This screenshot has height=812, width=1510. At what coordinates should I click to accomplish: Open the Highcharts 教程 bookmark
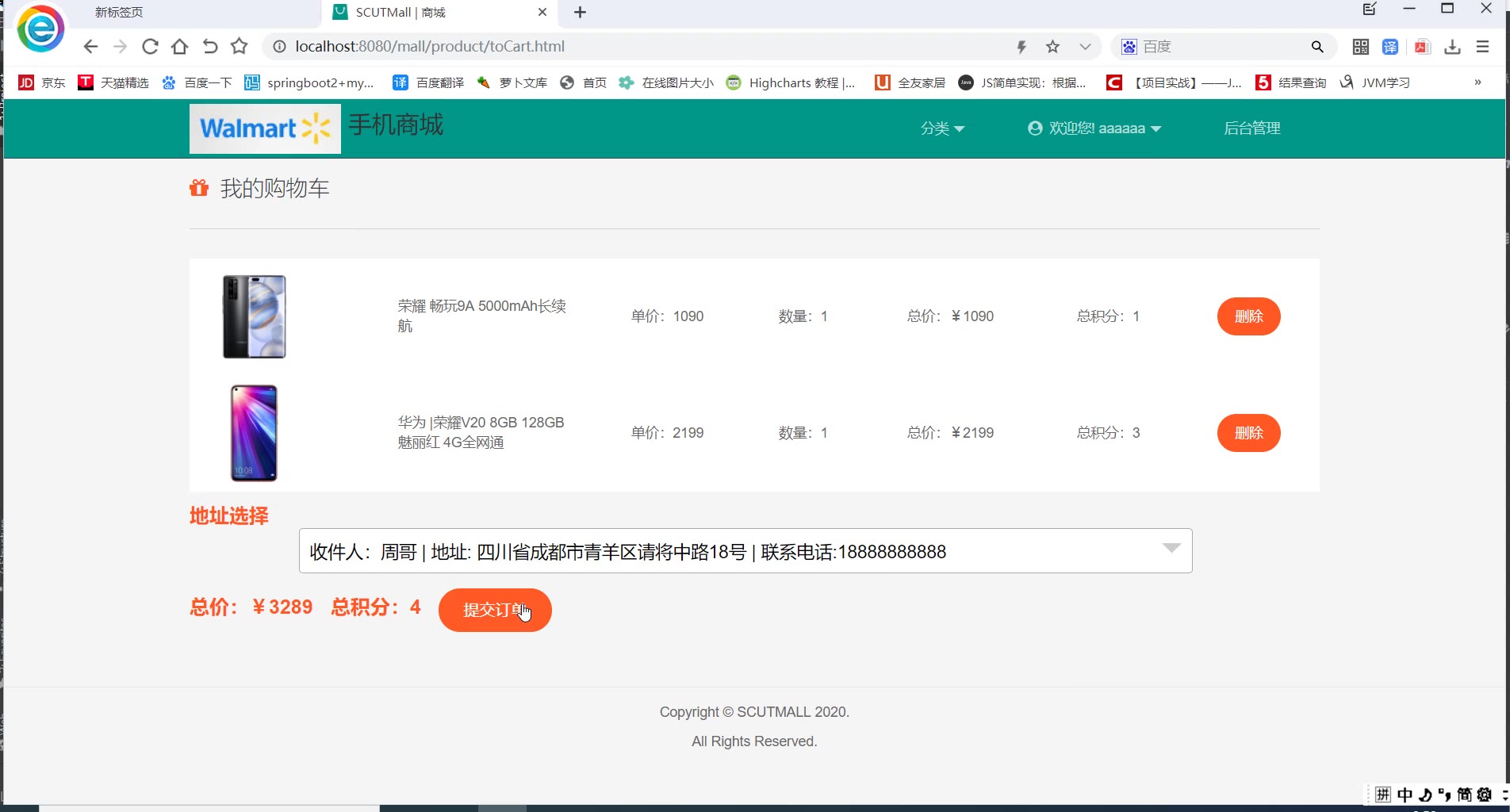(x=791, y=82)
